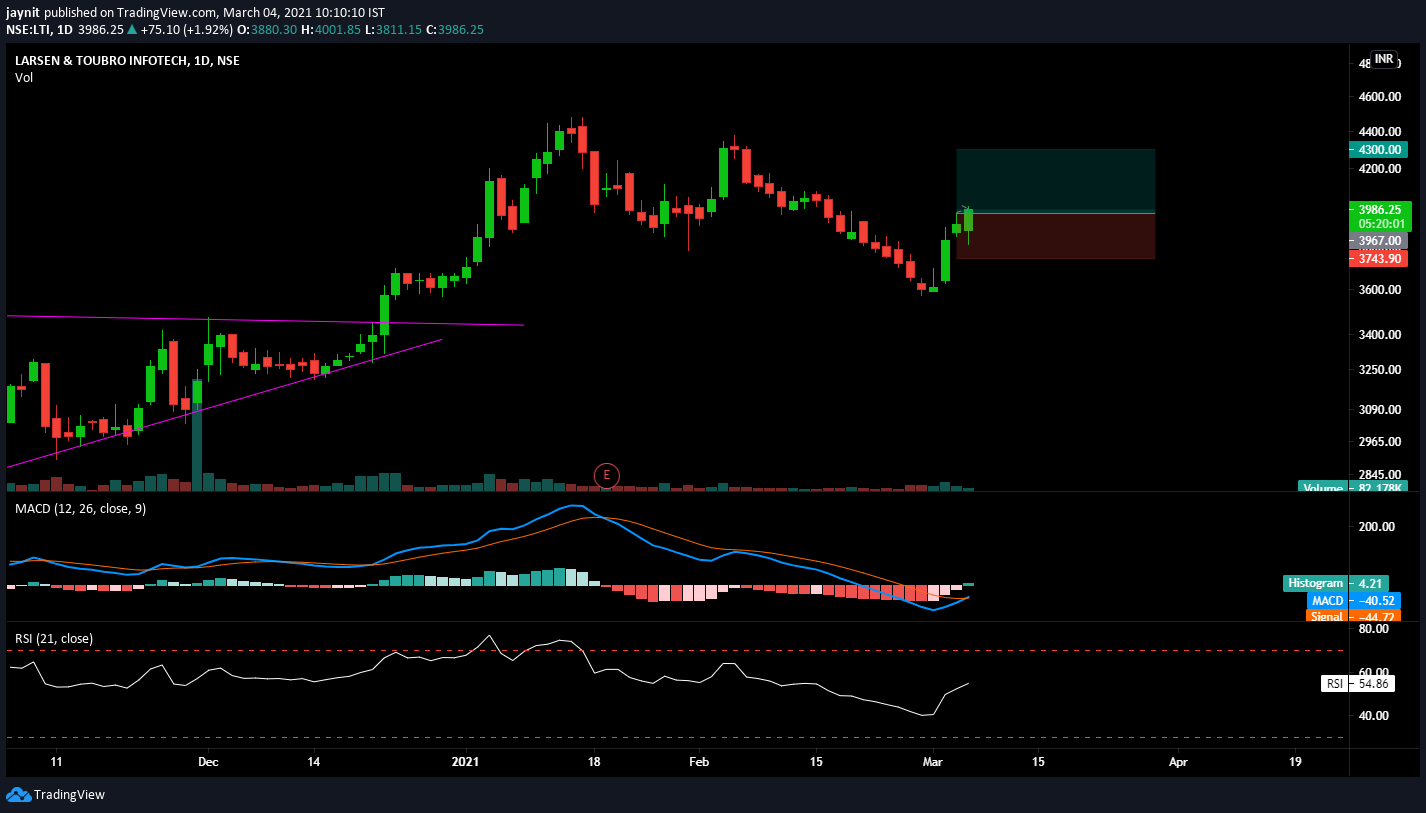Click the Feb label on time axis

[699, 762]
